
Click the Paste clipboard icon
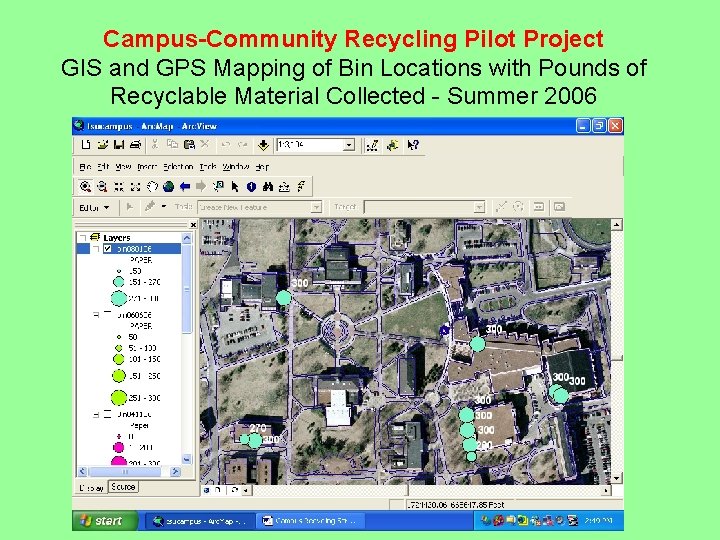[x=189, y=145]
